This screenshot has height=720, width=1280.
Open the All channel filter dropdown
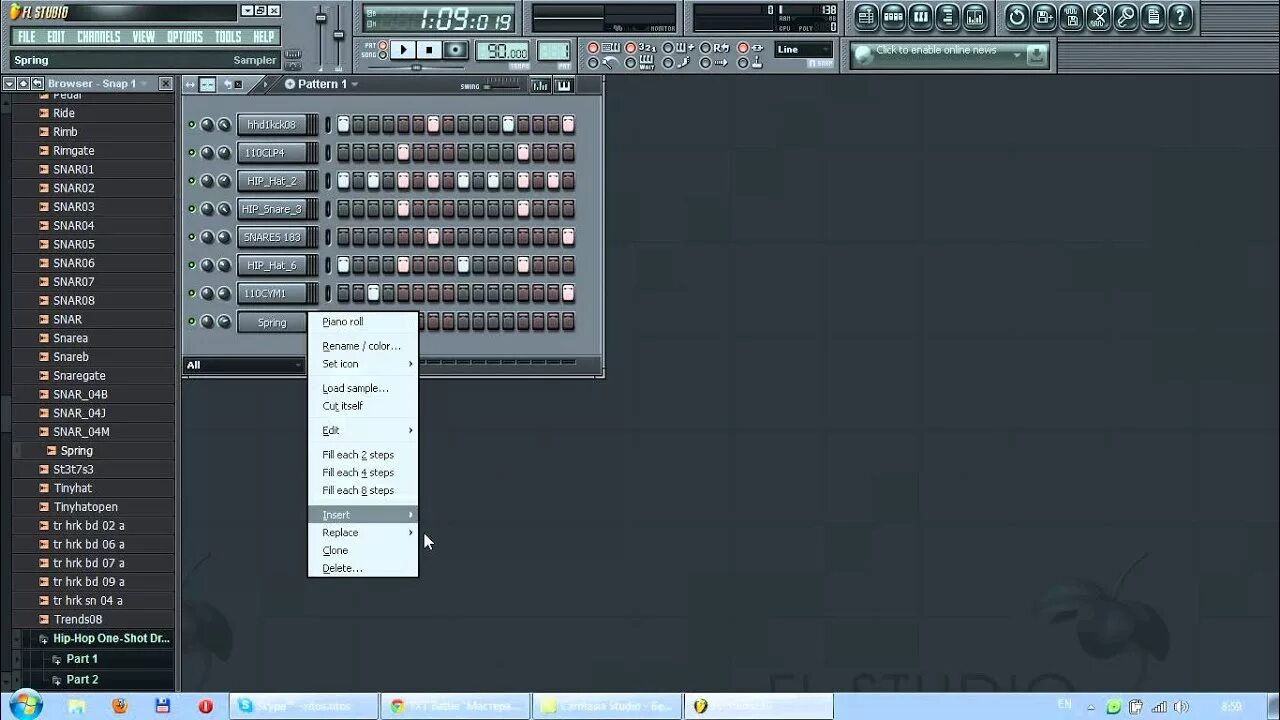243,365
